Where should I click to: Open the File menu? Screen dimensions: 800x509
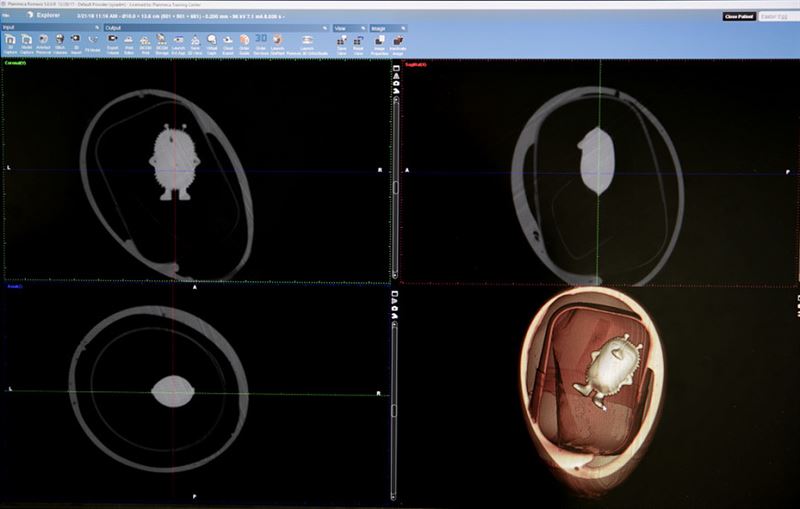[6, 16]
